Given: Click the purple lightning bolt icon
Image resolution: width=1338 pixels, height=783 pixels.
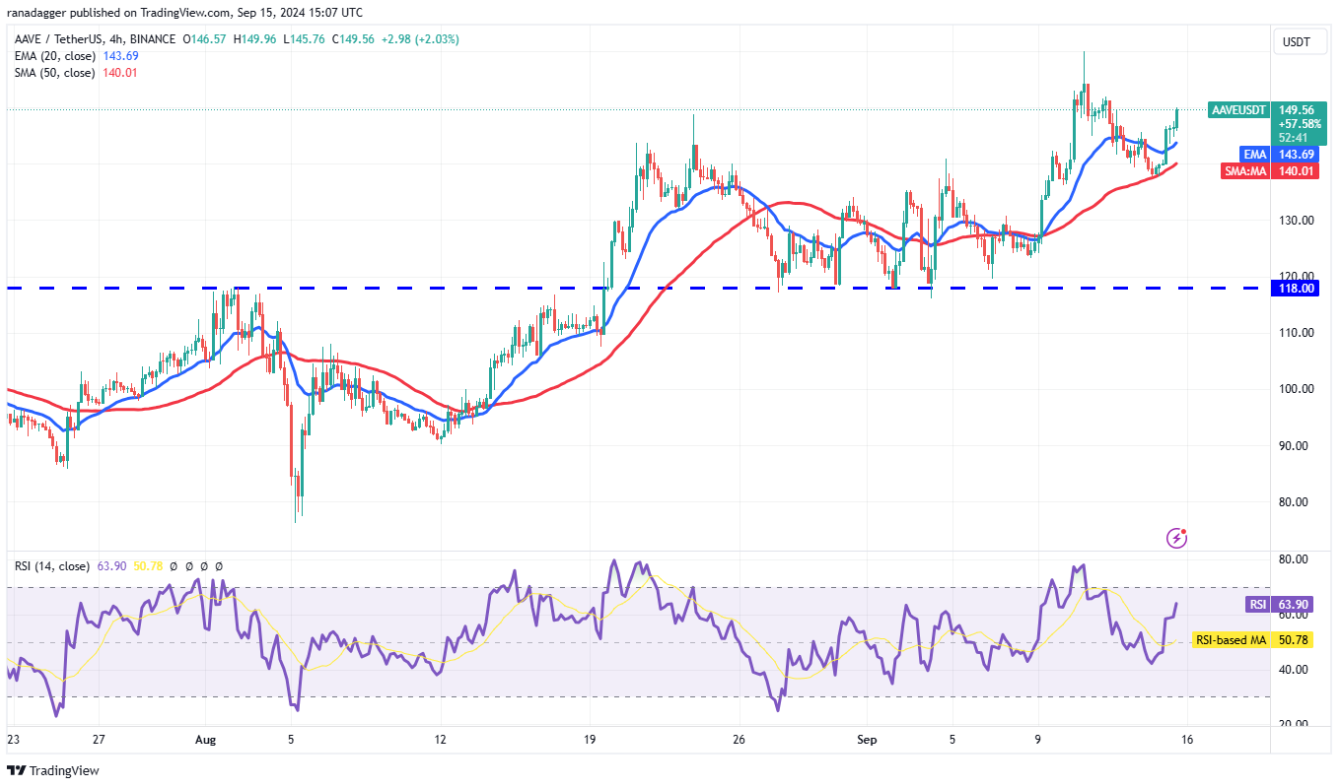Looking at the screenshot, I should pyautogui.click(x=1177, y=538).
